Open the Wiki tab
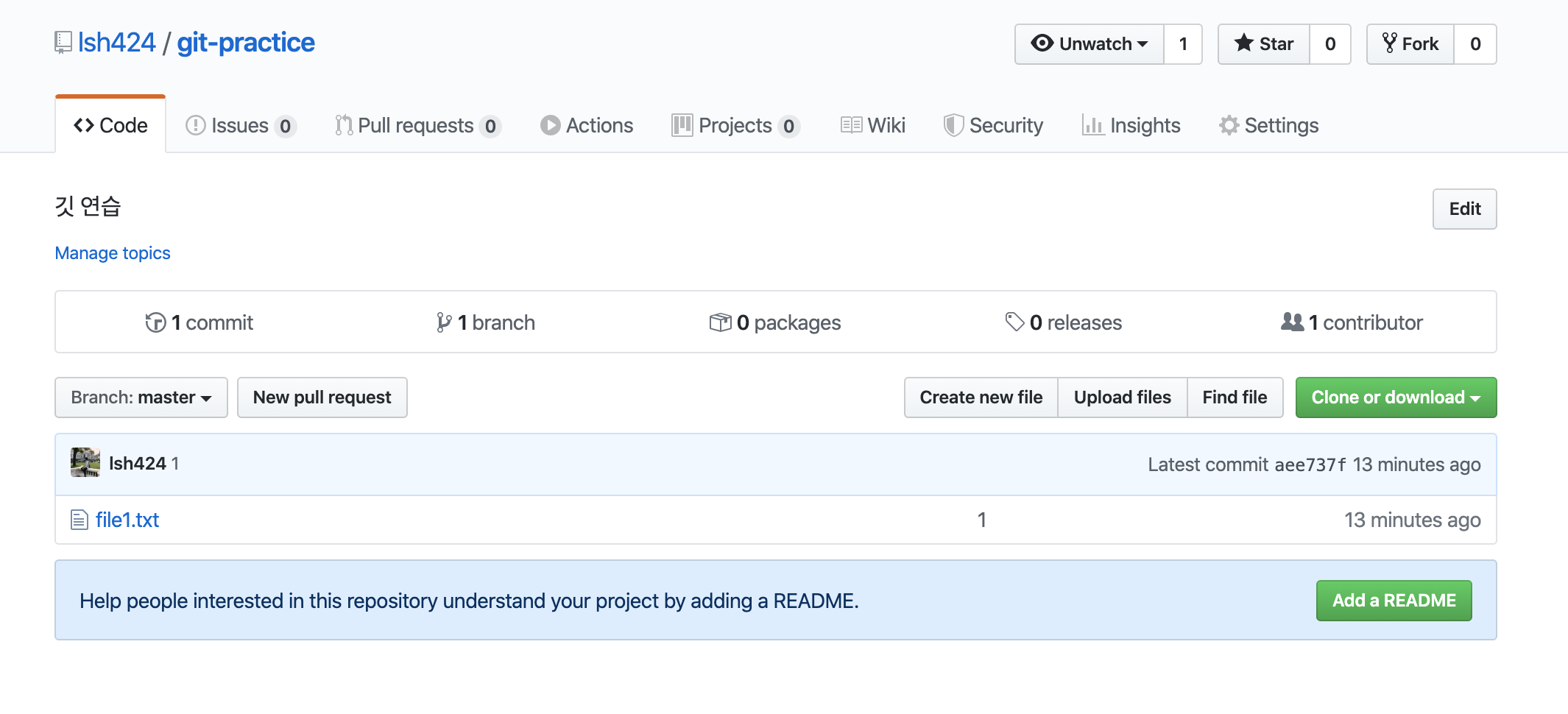Viewport: 1568px width, 714px height. [873, 126]
